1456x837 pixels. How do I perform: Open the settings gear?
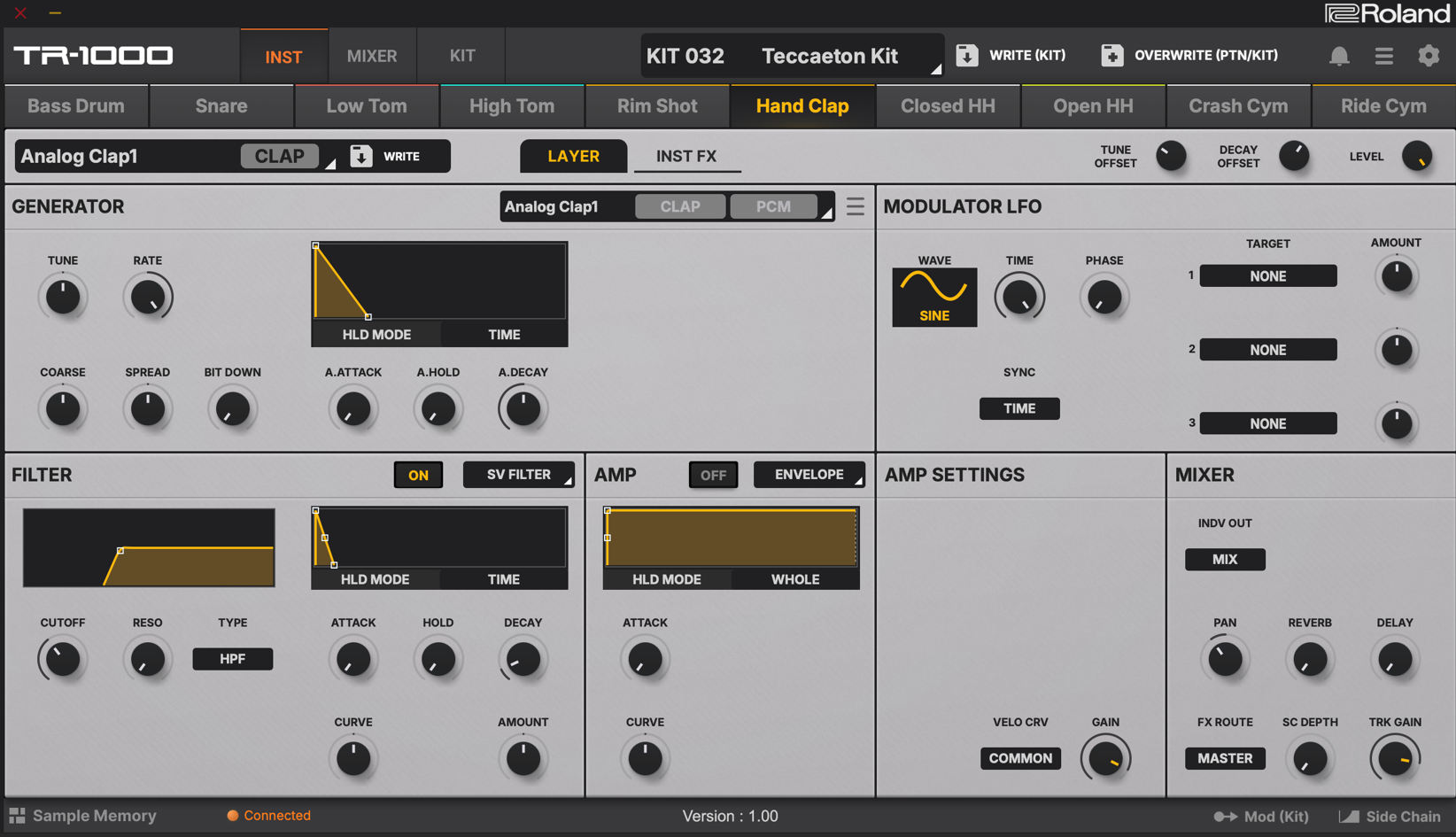tap(1428, 56)
